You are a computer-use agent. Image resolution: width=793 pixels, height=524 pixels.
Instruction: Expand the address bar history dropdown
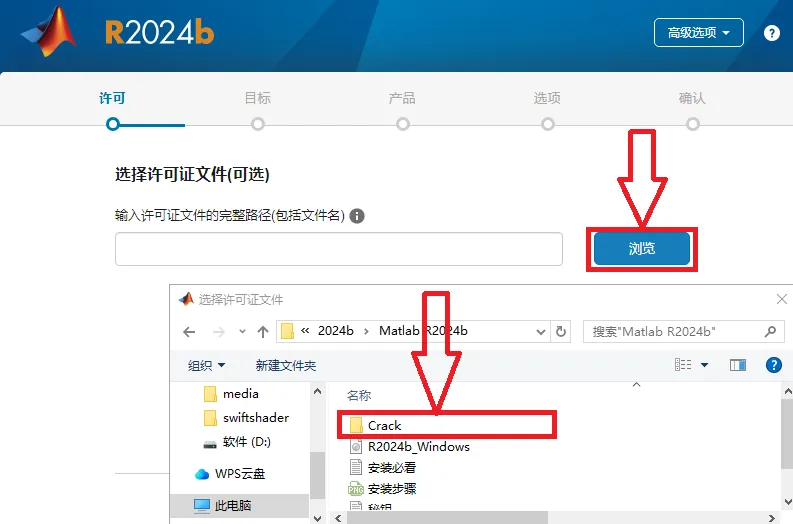pos(541,332)
